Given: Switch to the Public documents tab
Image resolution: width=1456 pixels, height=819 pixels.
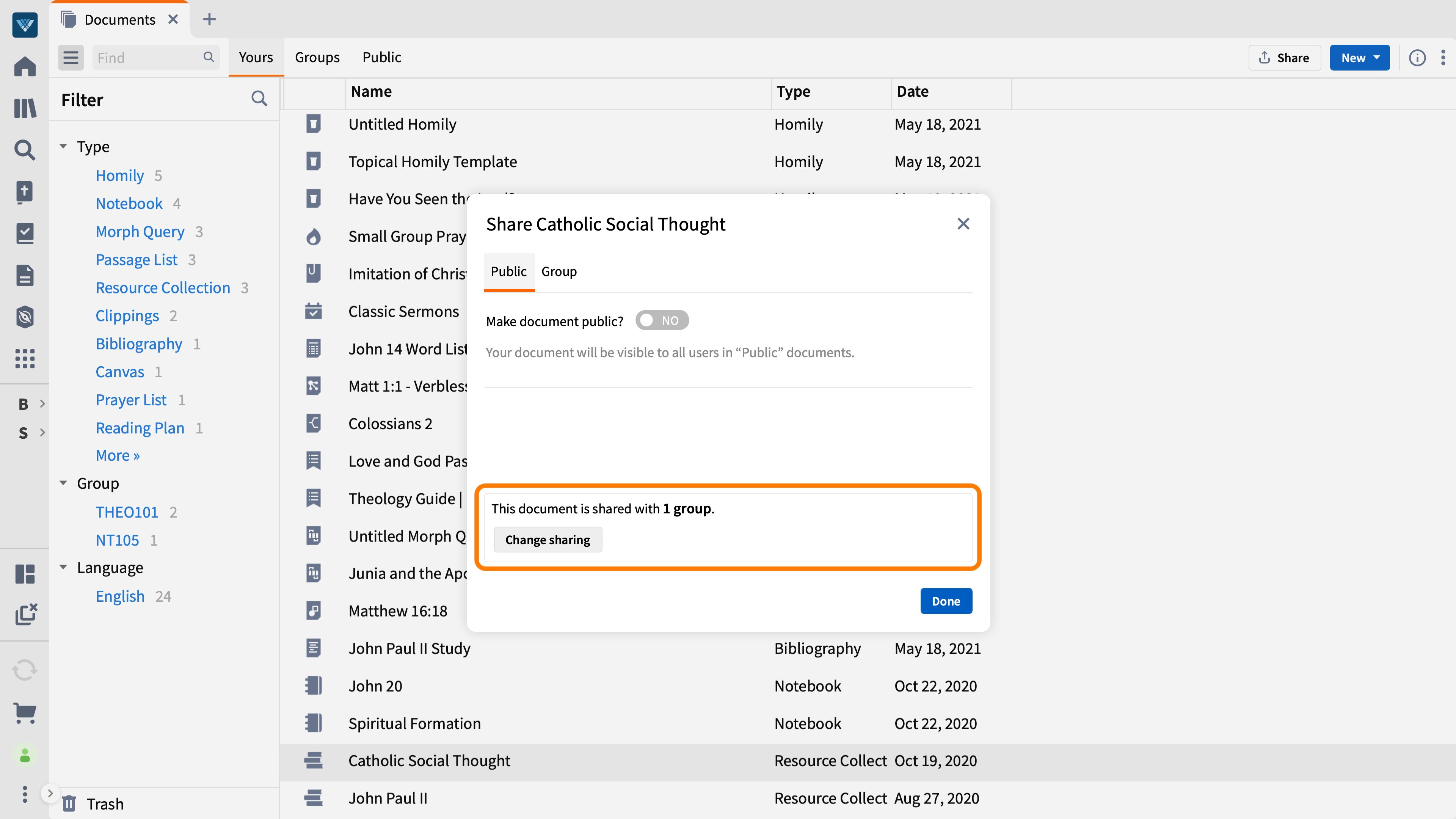Looking at the screenshot, I should (x=381, y=57).
